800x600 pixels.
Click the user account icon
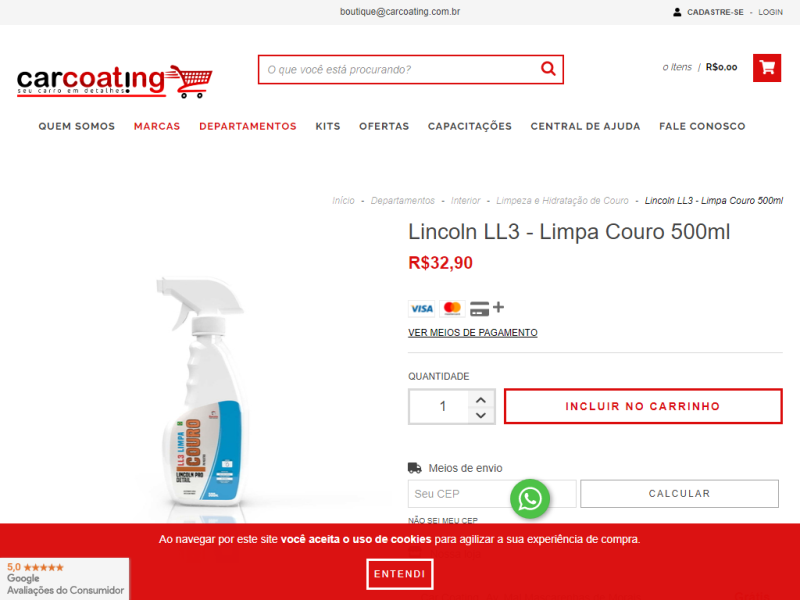pyautogui.click(x=677, y=12)
